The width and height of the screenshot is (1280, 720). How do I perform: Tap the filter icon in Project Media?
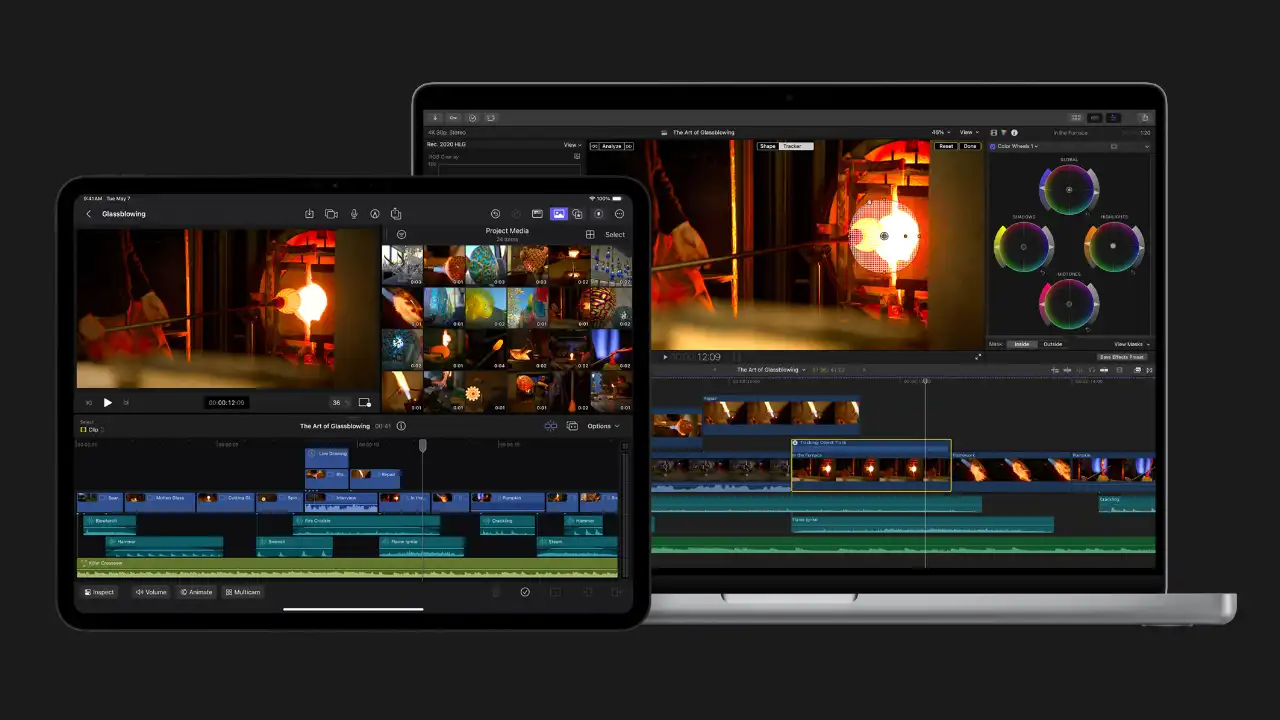click(x=401, y=234)
